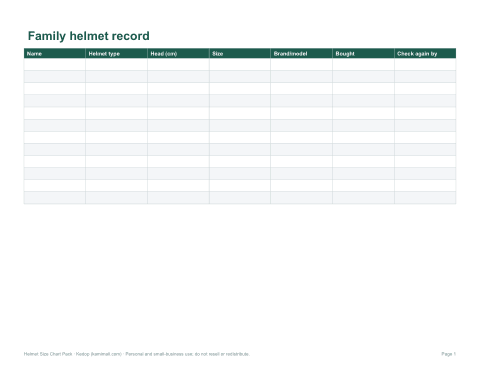Click the 'Bought' column header
This screenshot has height=371, width=480.
363,53
